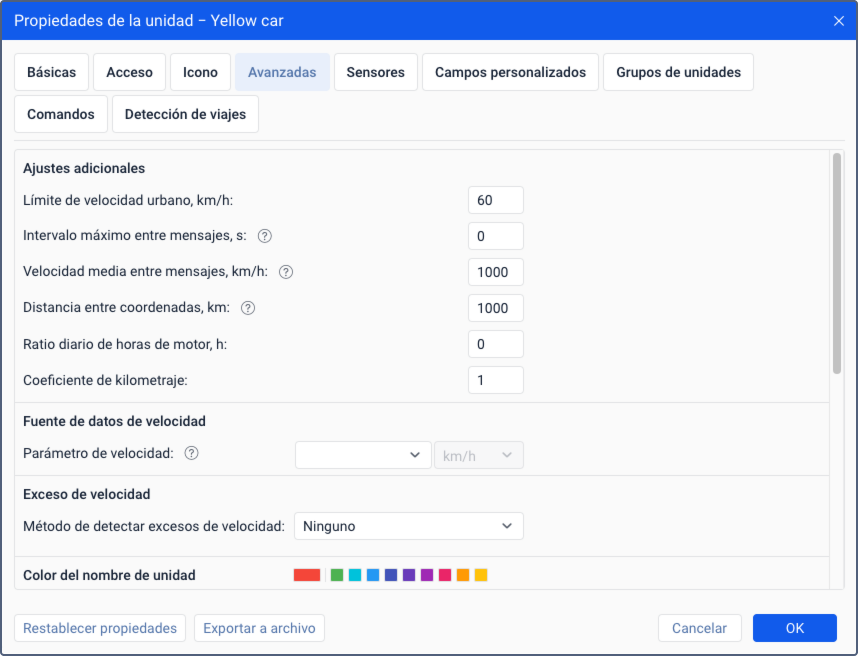This screenshot has height=656, width=858.
Task: Click help icon next to Distancia entre coordenadas
Action: [x=248, y=308]
